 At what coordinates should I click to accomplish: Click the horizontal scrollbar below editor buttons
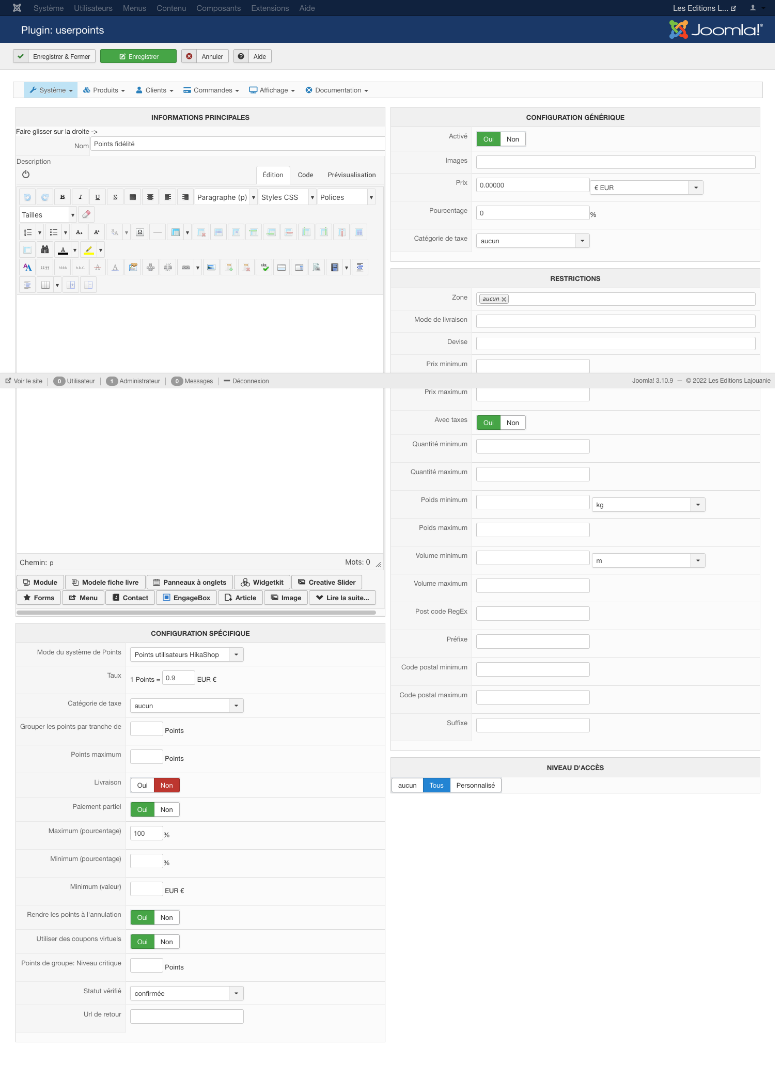pyautogui.click(x=196, y=612)
